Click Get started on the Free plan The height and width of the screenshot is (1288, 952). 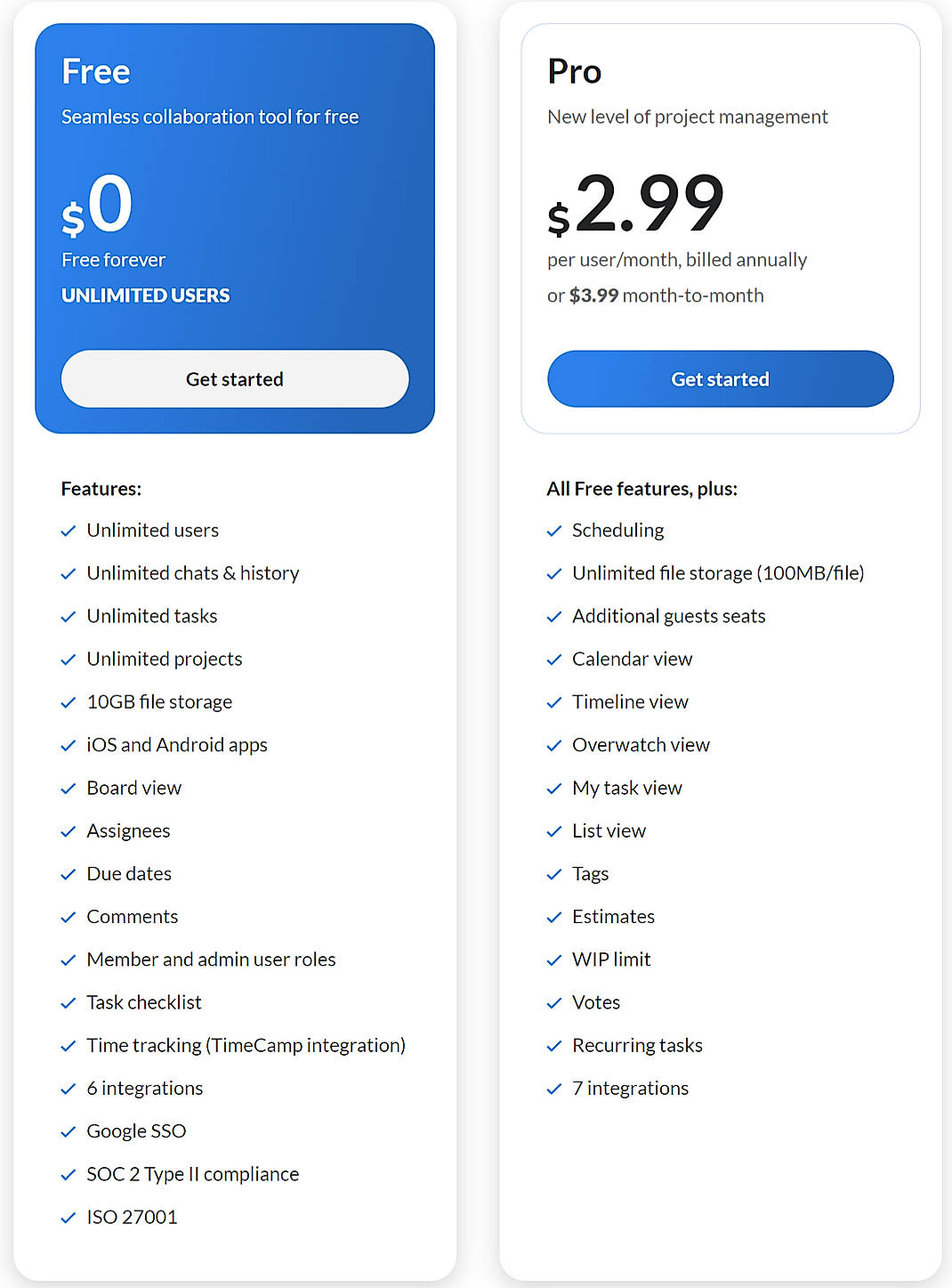pyautogui.click(x=234, y=379)
